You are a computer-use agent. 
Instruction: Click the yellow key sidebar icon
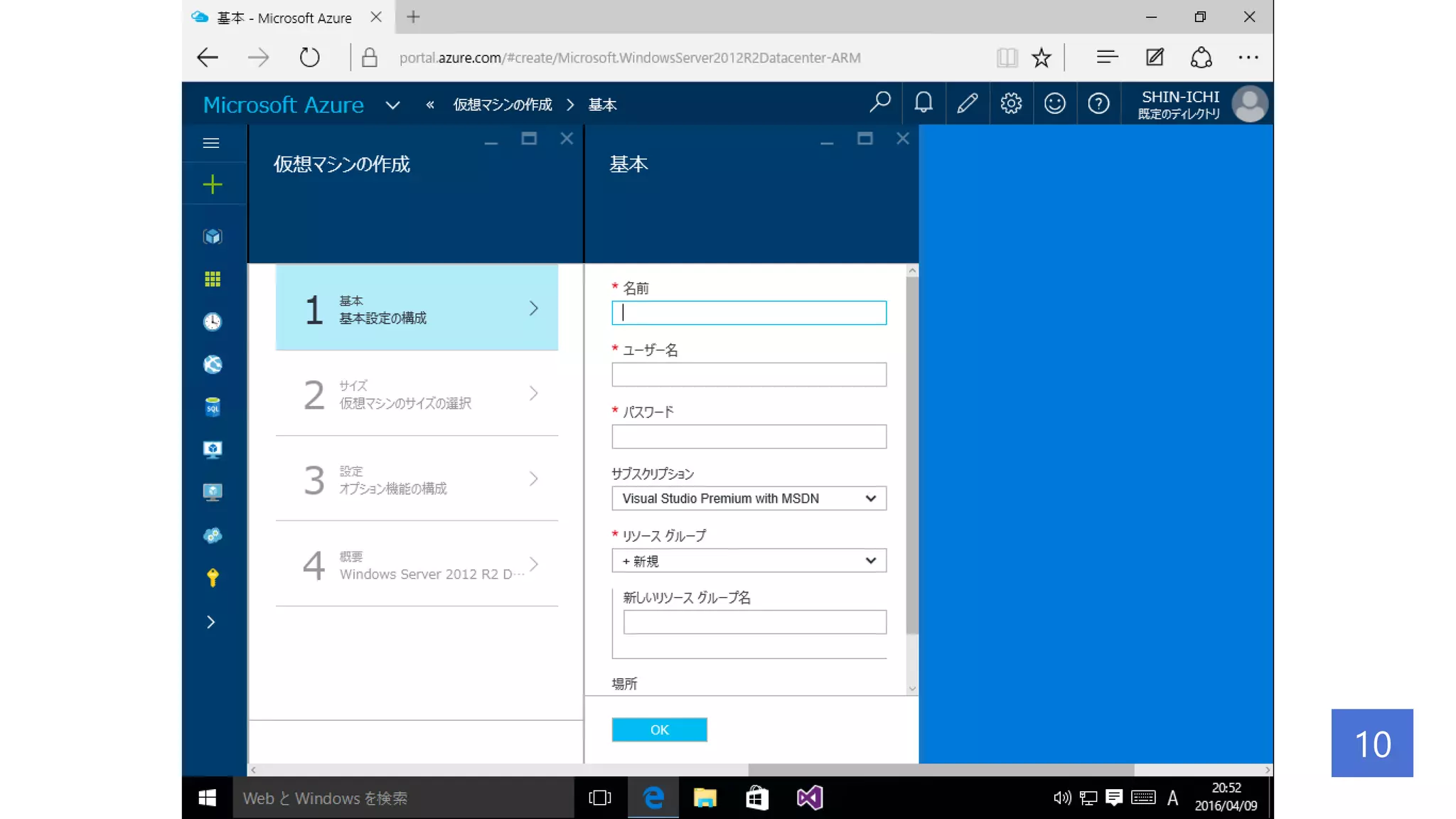[212, 577]
